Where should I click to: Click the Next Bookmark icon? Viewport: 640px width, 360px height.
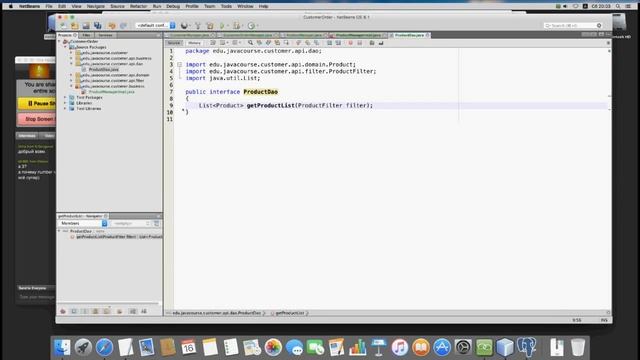click(307, 43)
